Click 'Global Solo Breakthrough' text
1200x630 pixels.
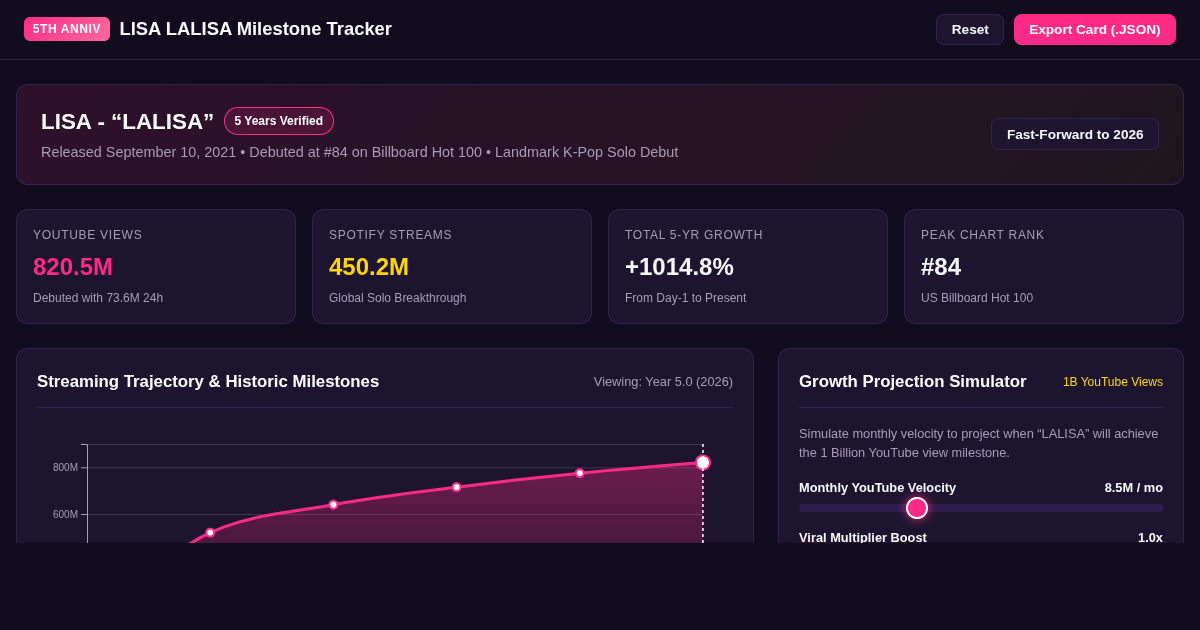click(x=397, y=298)
